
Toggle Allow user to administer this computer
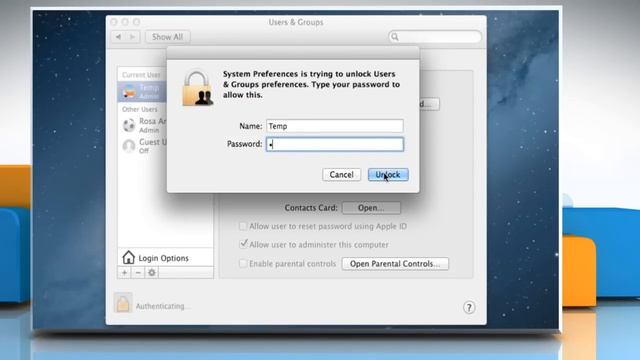[x=243, y=244]
